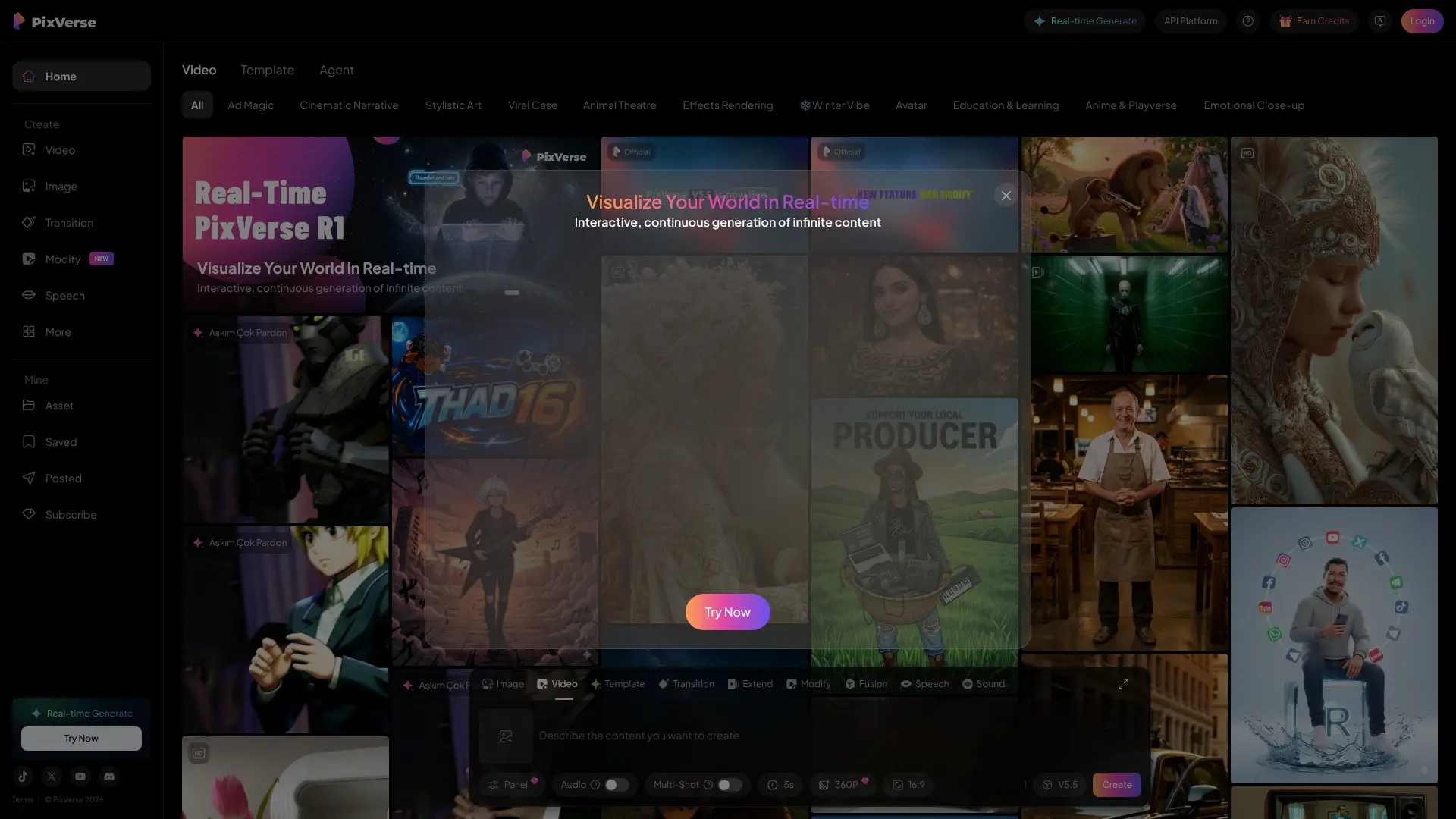
Task: Open Transition in the sidebar
Action: tap(81, 223)
